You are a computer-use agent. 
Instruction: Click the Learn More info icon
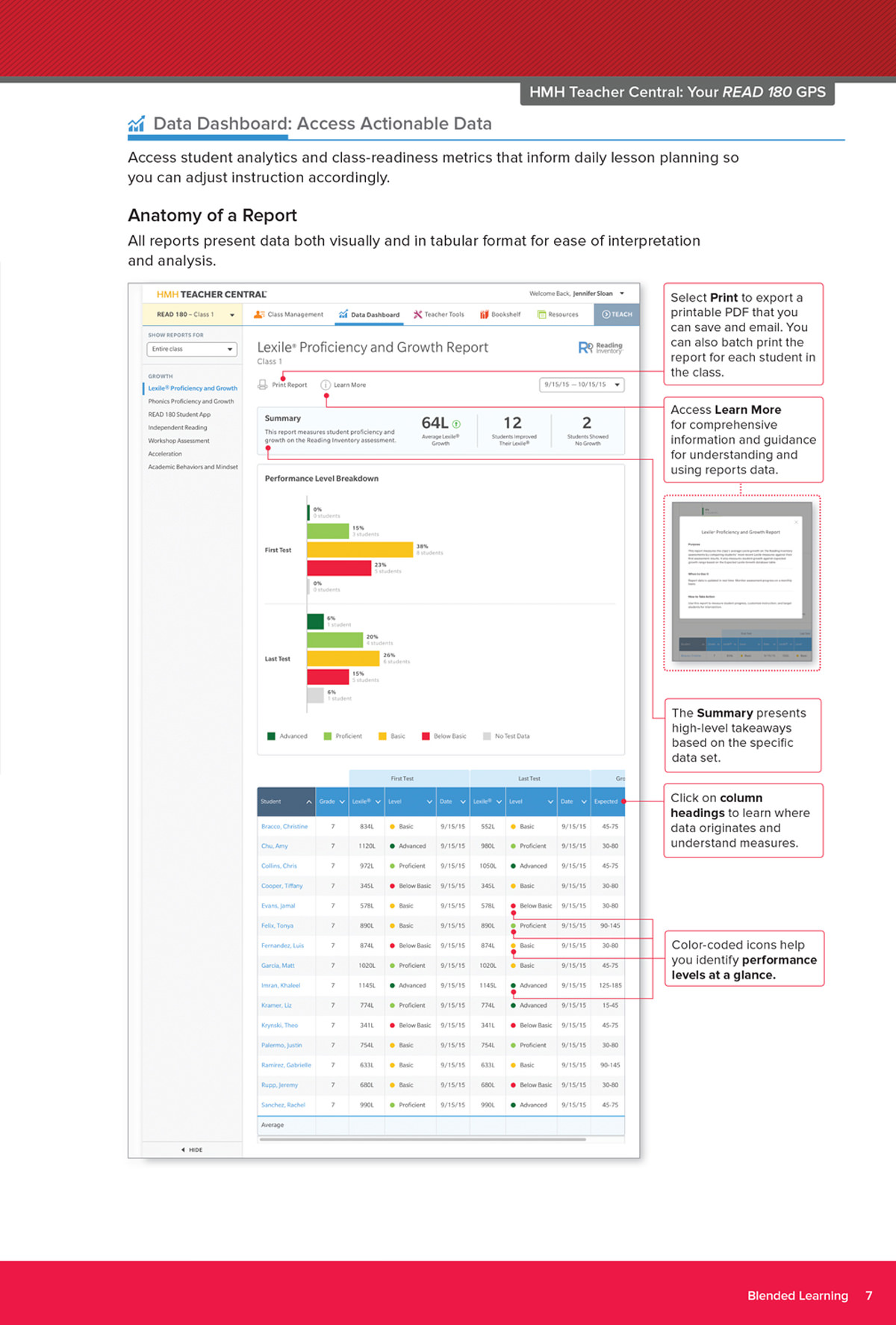(326, 385)
